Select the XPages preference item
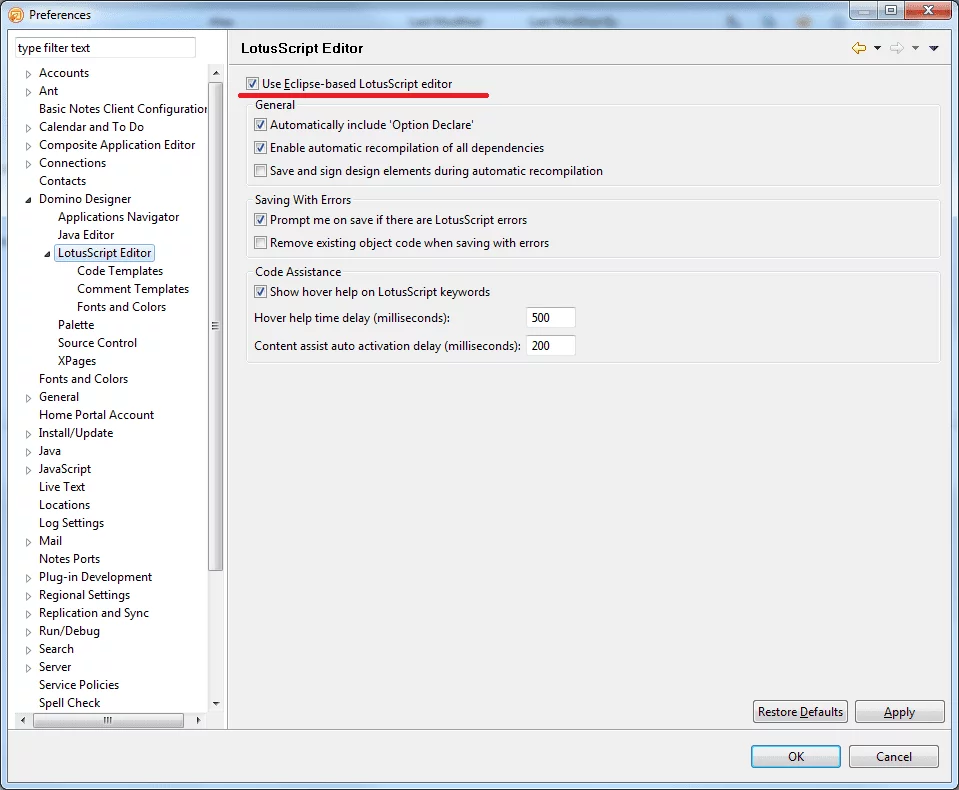Viewport: 959px width, 790px height. tap(77, 361)
